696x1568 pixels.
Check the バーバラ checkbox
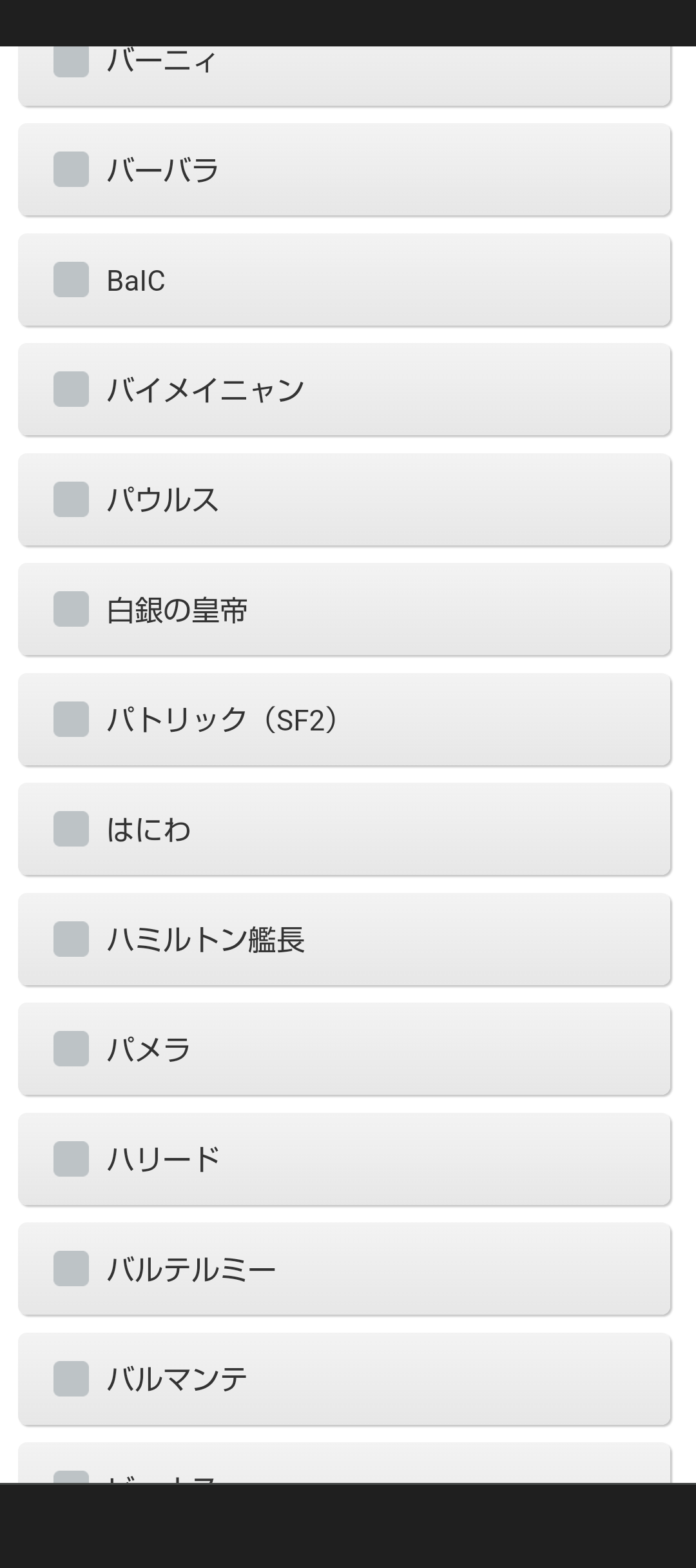(x=71, y=170)
